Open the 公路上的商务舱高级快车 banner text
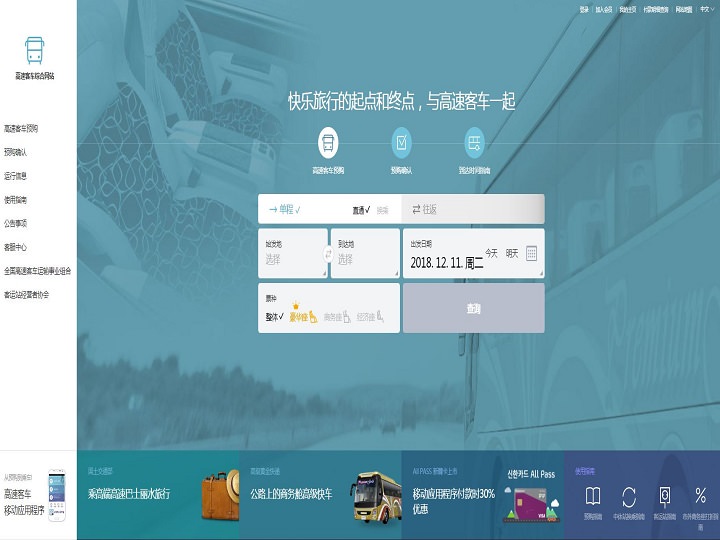Image resolution: width=720 pixels, height=540 pixels. pyautogui.click(x=291, y=495)
